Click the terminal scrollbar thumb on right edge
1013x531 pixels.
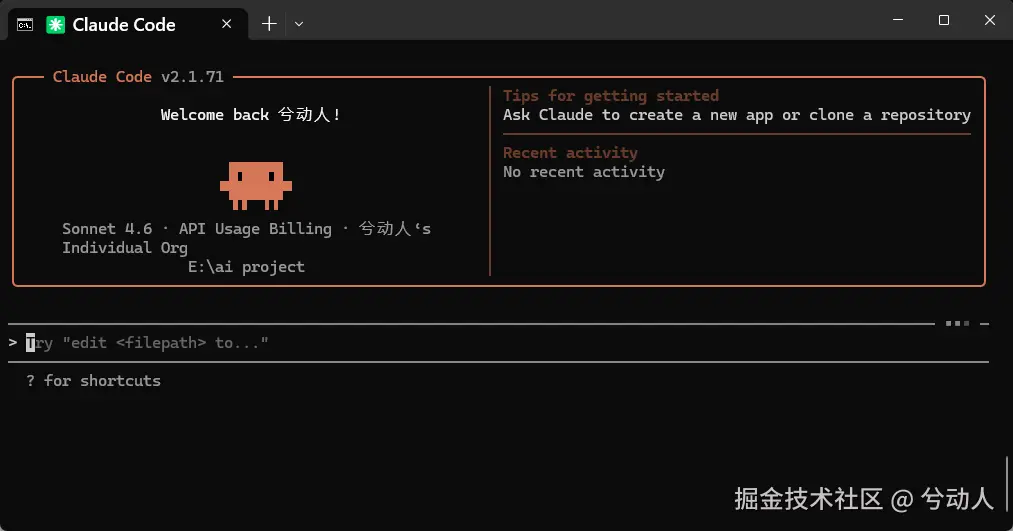(x=1007, y=484)
